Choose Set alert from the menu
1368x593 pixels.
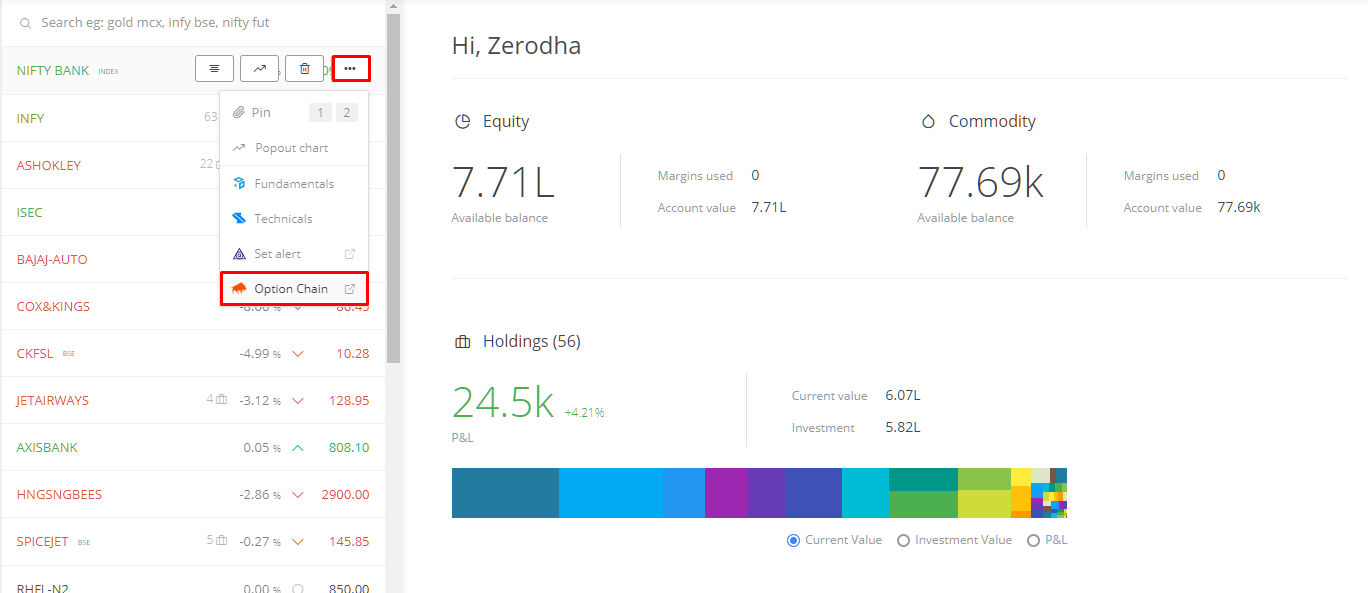pyautogui.click(x=294, y=254)
